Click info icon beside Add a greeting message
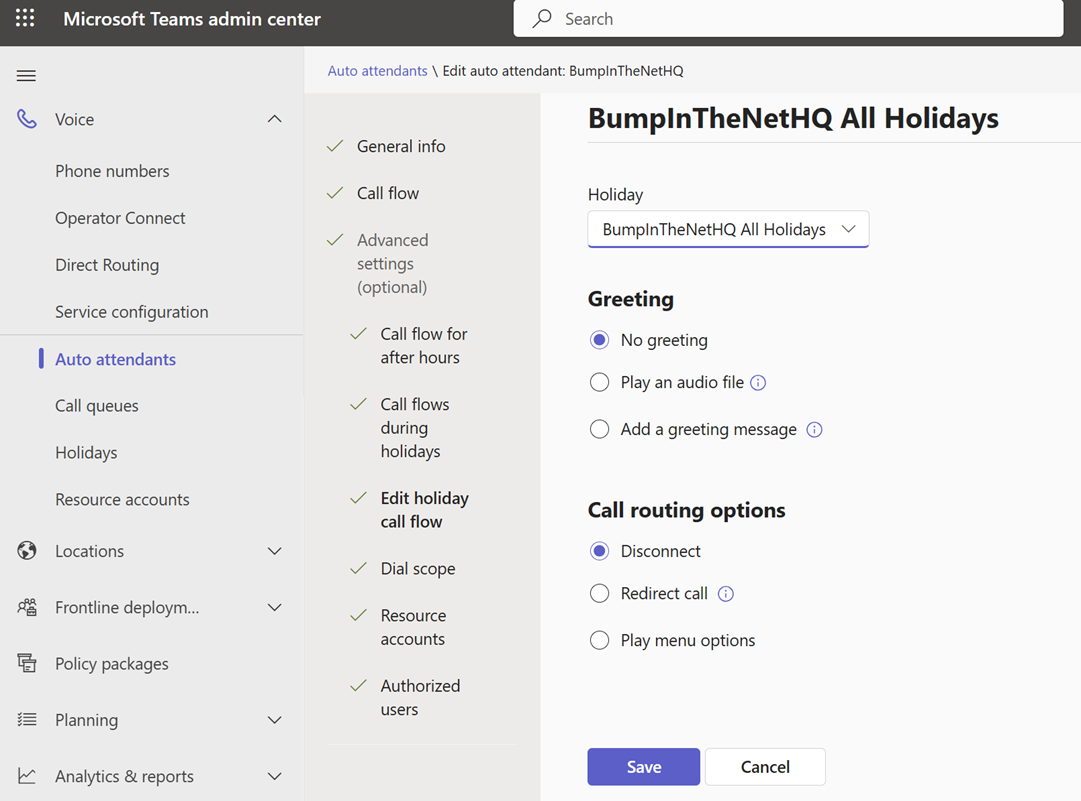 point(814,430)
